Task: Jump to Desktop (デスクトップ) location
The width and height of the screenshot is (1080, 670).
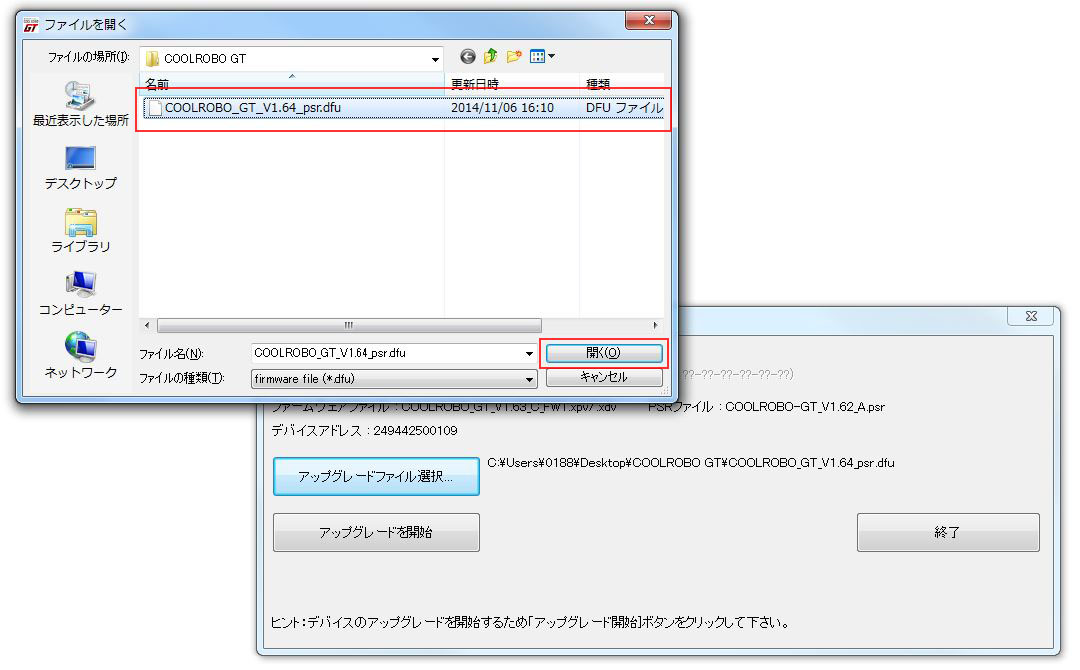Action: pos(81,168)
